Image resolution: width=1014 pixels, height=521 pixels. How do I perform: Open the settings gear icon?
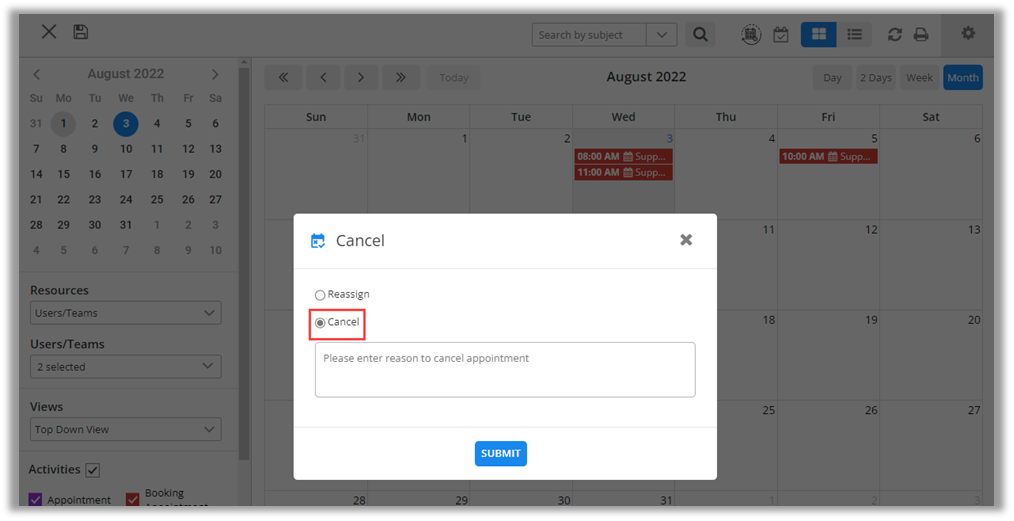[x=968, y=34]
